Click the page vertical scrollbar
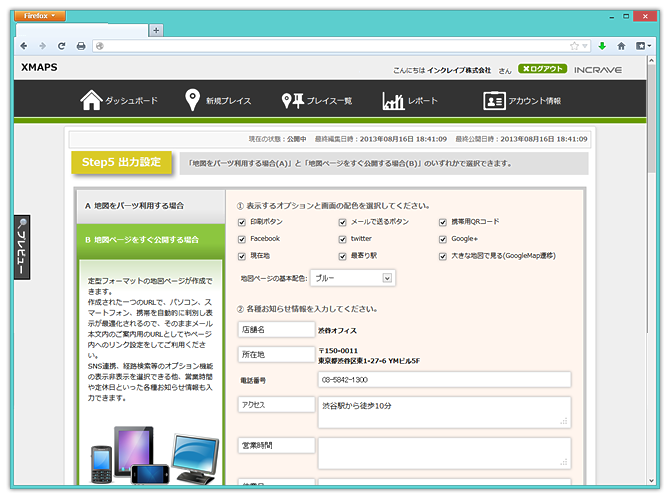This screenshot has height=499, width=670. [x=652, y=300]
